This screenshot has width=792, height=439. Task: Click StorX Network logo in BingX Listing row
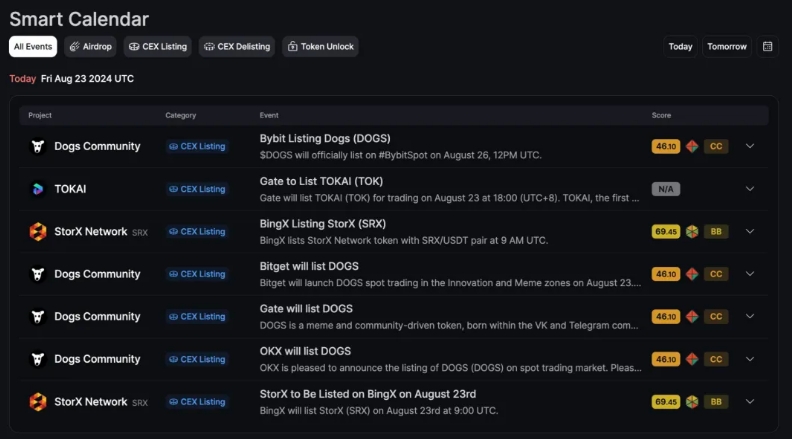38,231
